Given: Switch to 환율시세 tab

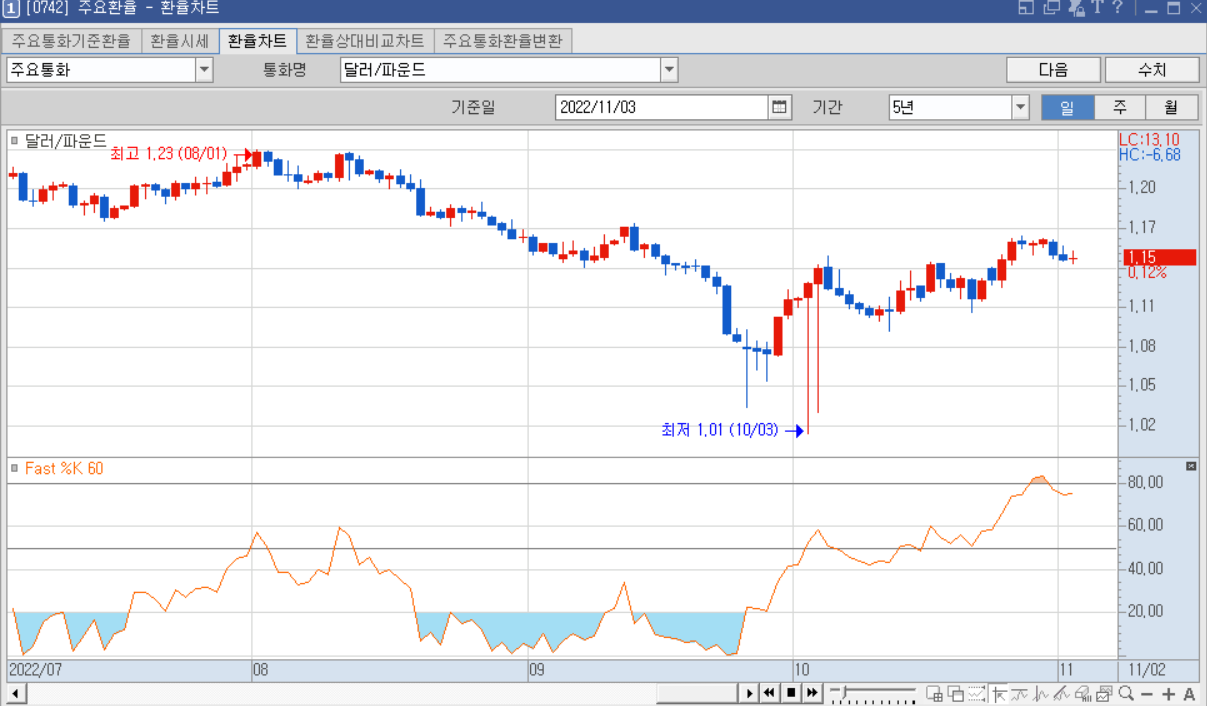Looking at the screenshot, I should click(180, 41).
